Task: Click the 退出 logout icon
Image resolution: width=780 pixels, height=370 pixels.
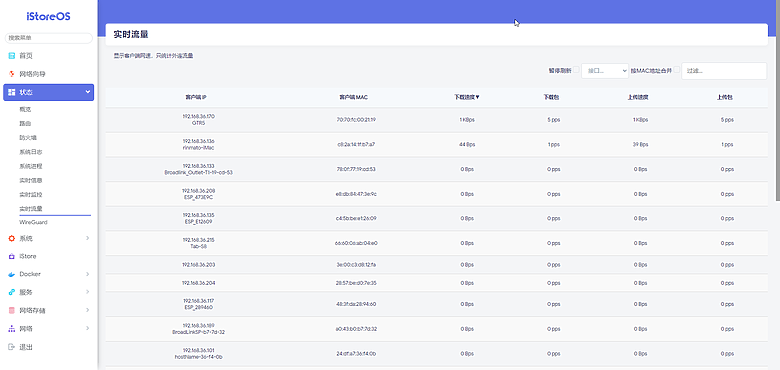Action: click(x=11, y=347)
